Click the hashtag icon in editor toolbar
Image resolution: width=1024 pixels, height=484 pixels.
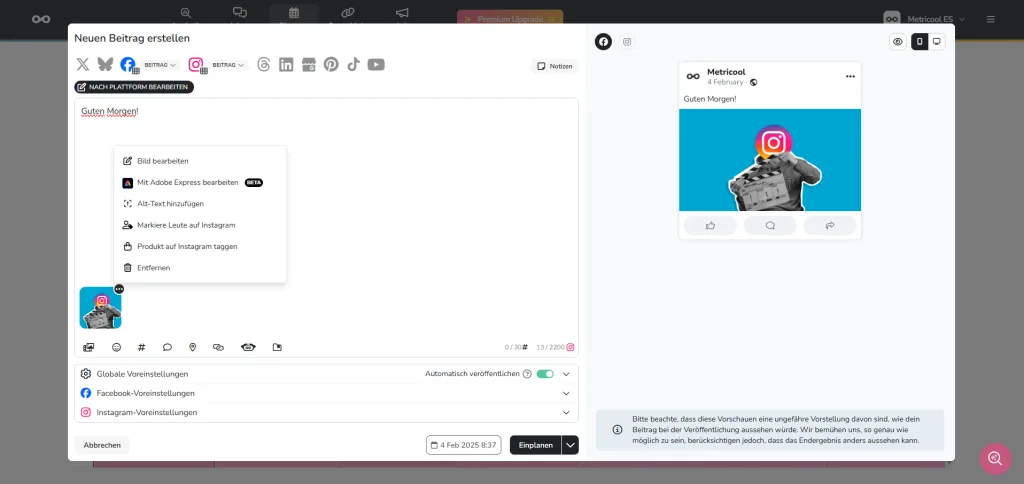[x=141, y=347]
